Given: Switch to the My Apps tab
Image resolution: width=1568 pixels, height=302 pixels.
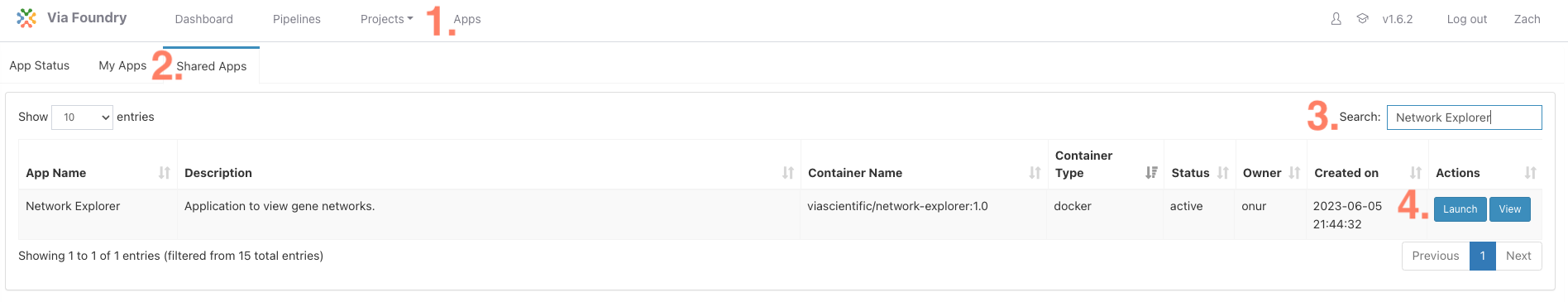Looking at the screenshot, I should coord(122,65).
